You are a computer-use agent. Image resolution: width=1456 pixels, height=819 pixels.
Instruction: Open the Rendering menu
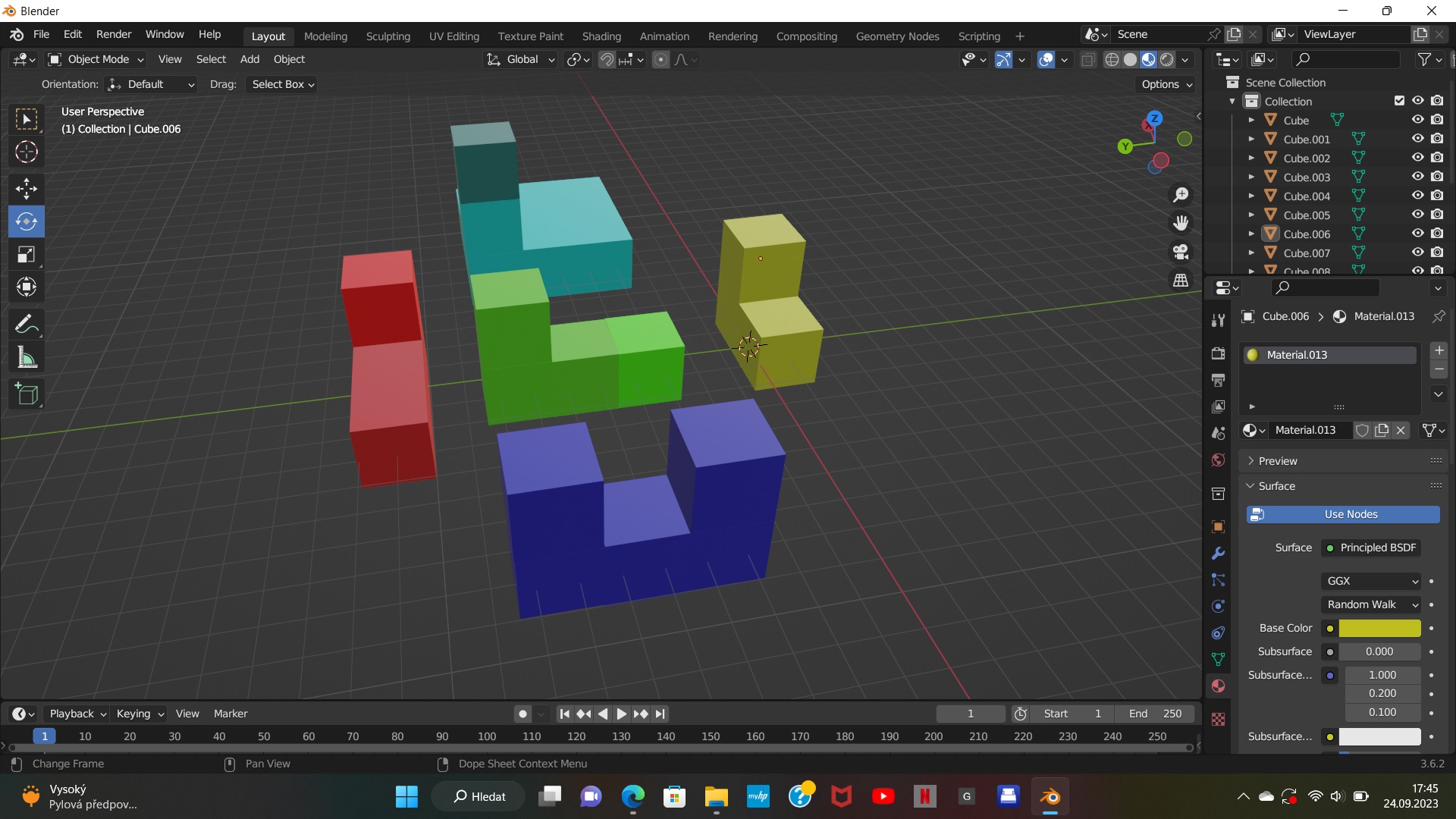(733, 36)
